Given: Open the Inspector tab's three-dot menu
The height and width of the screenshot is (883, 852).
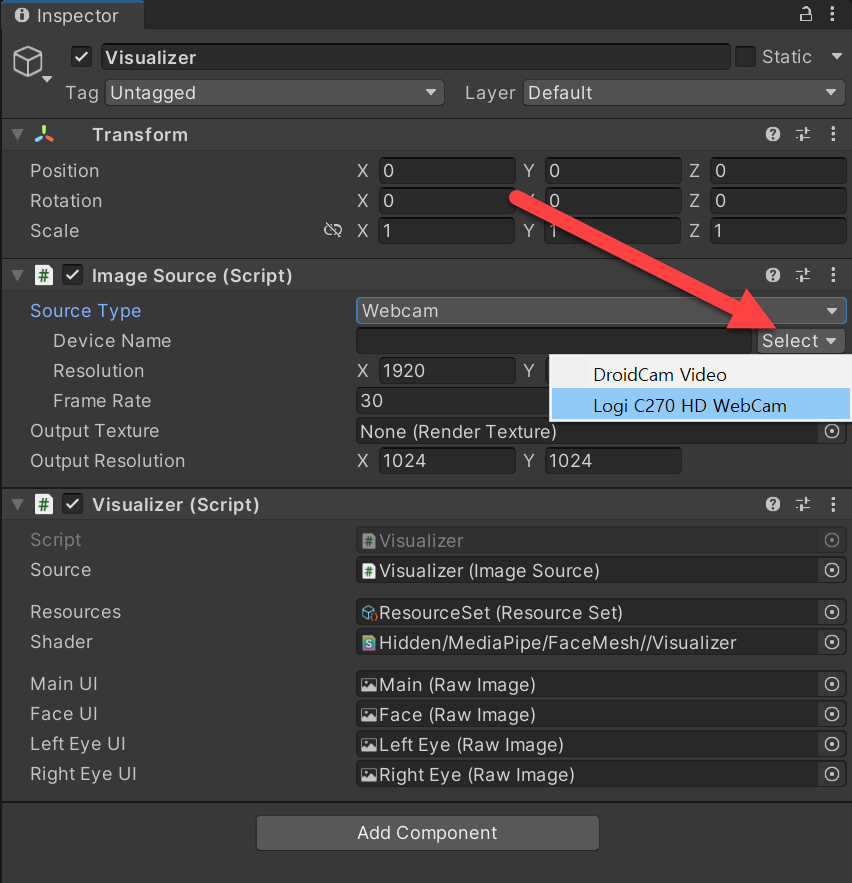Looking at the screenshot, I should pos(832,14).
